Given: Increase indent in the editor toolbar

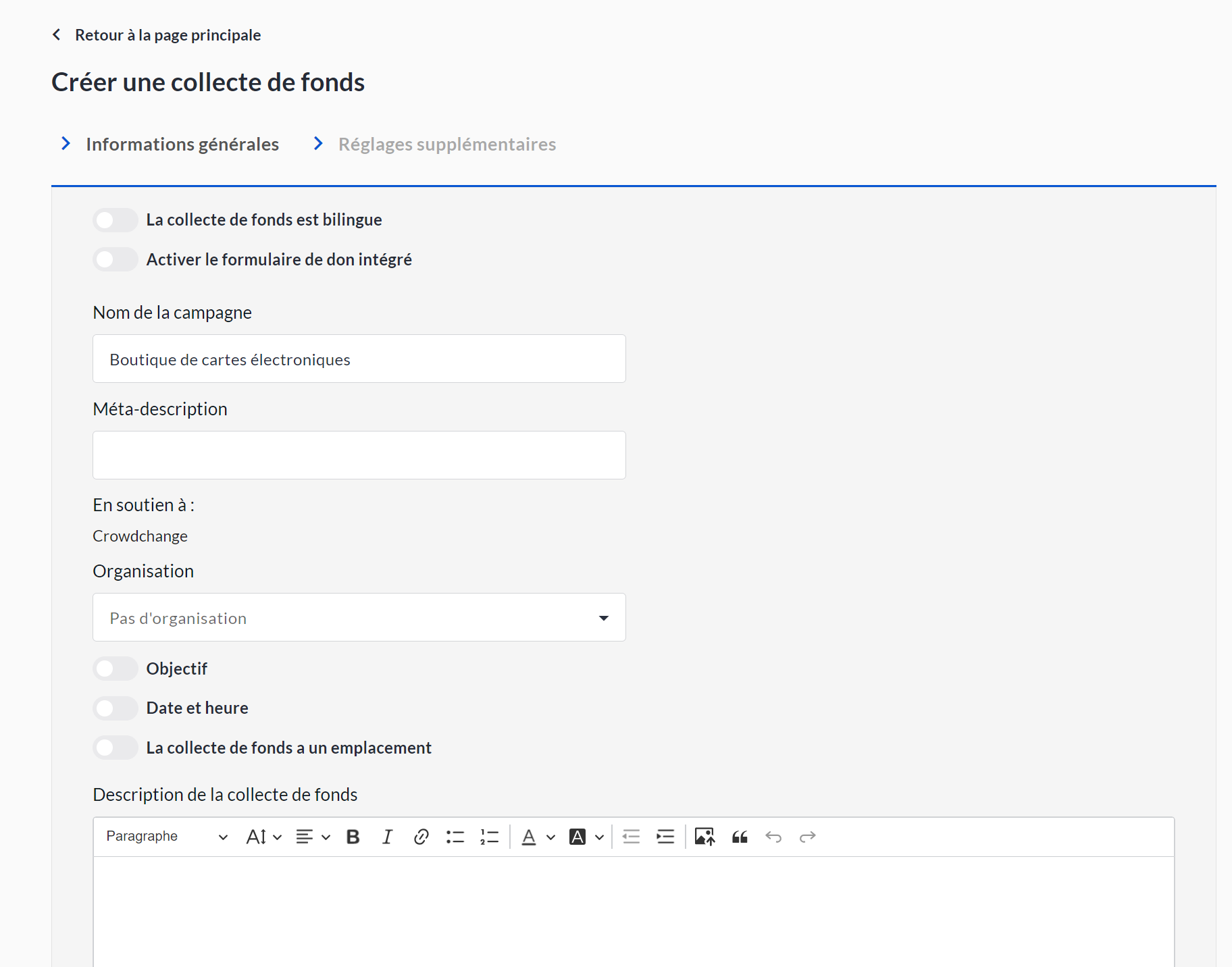Looking at the screenshot, I should tap(665, 837).
